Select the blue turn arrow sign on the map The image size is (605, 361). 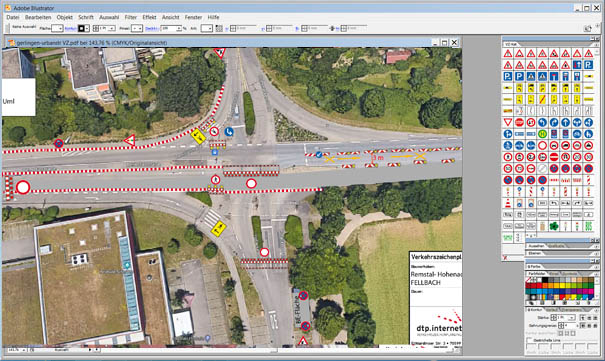[x=229, y=132]
